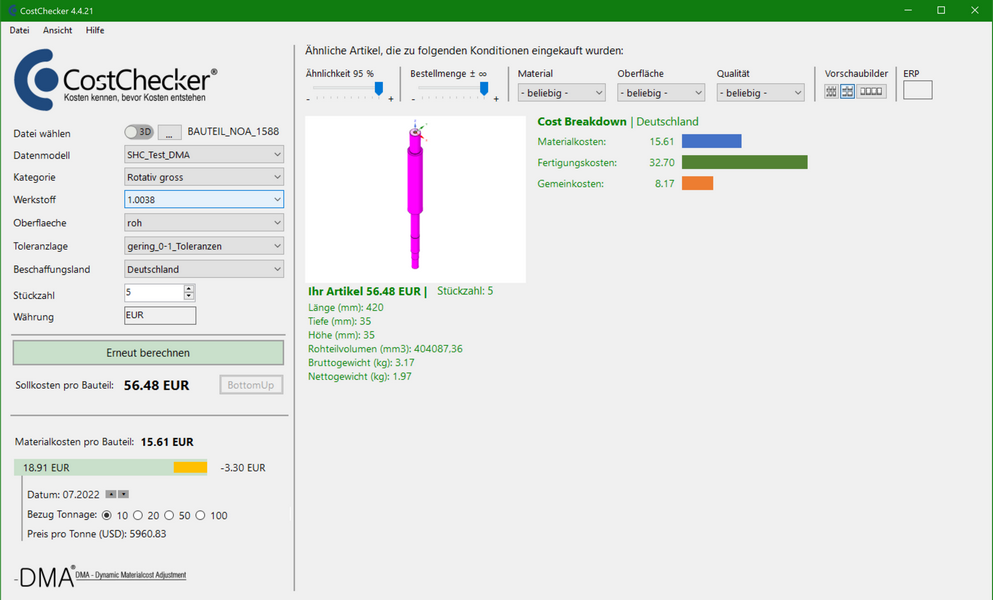Click the orange Gemeinkosten bar
The image size is (993, 600).
tap(697, 183)
